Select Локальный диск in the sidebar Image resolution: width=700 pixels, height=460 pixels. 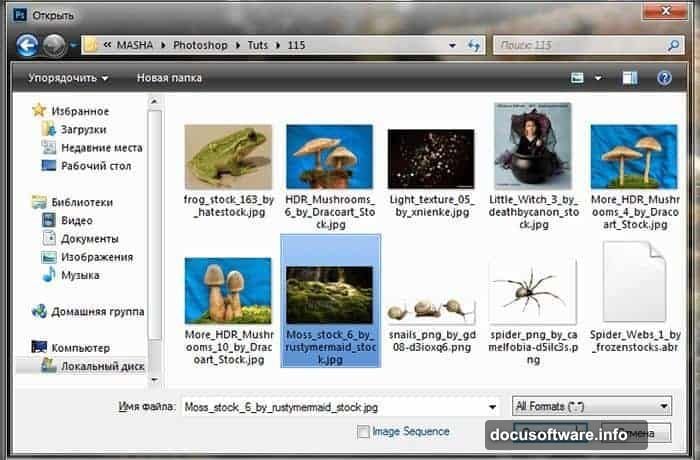[x=102, y=366]
